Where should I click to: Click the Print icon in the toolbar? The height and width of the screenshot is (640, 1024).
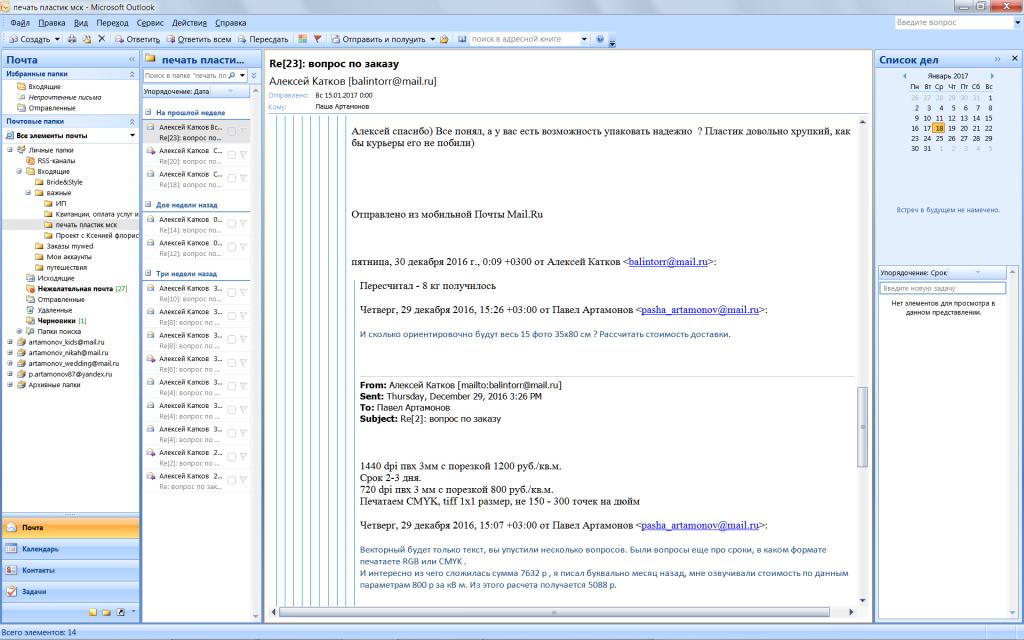[x=72, y=39]
